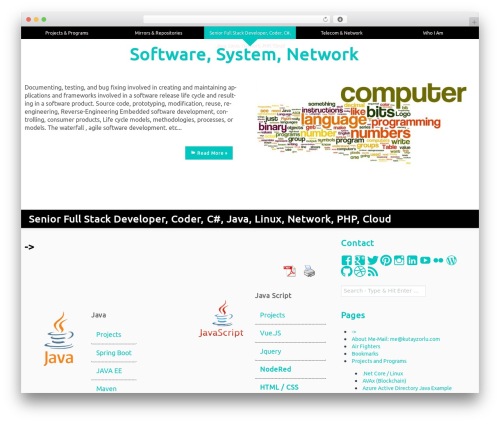Screen dimensions: 500x423
Task: Open the Dribbble basketball icon
Action: [360, 271]
